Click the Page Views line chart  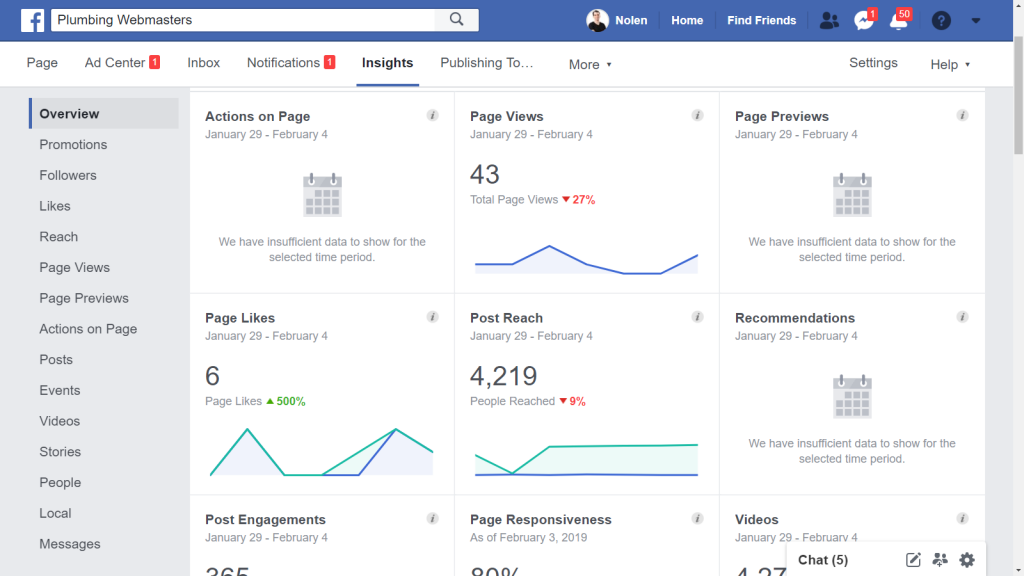[586, 259]
